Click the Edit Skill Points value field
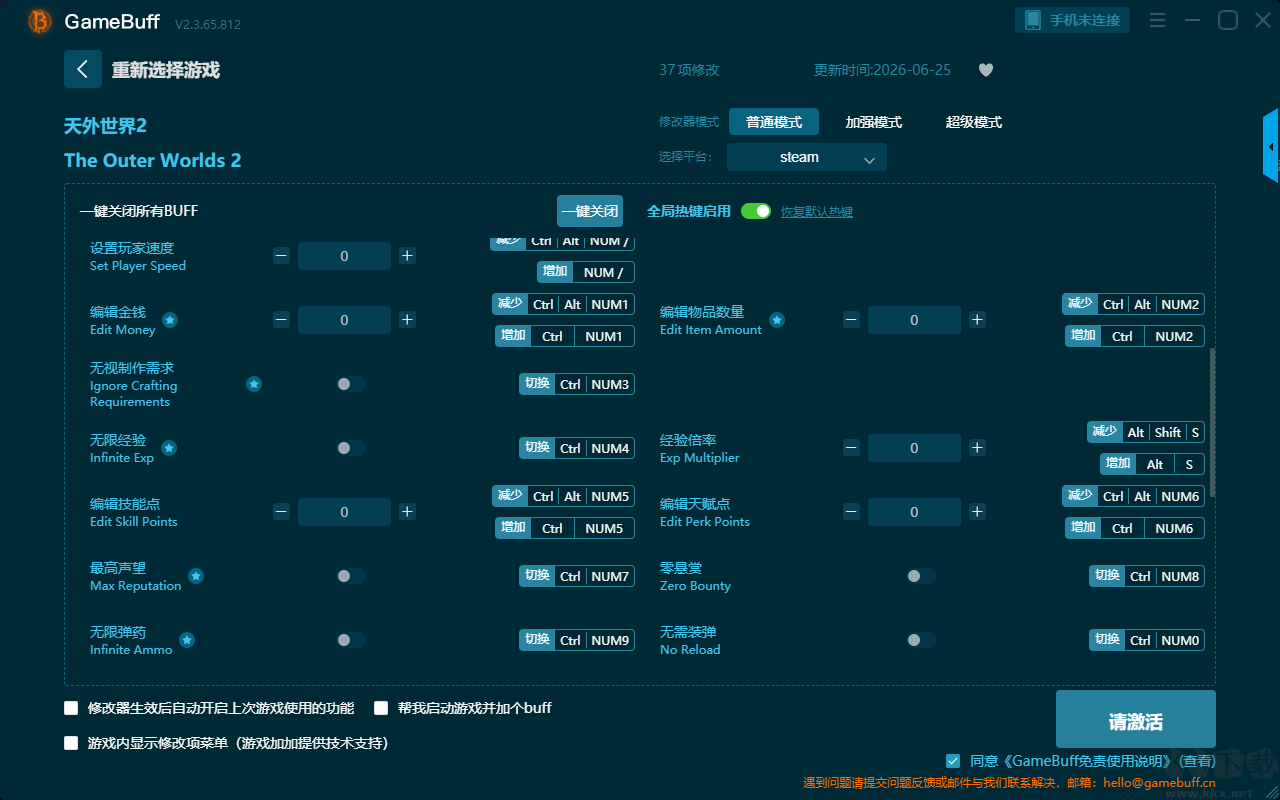Viewport: 1280px width, 800px height. click(344, 512)
